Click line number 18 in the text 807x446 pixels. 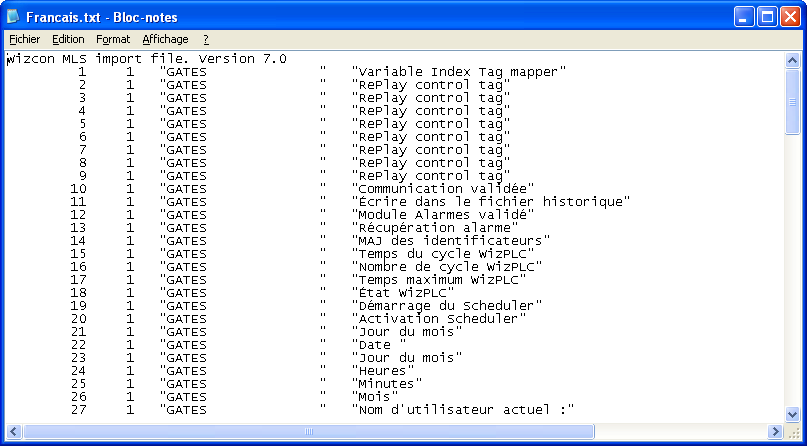[78, 293]
